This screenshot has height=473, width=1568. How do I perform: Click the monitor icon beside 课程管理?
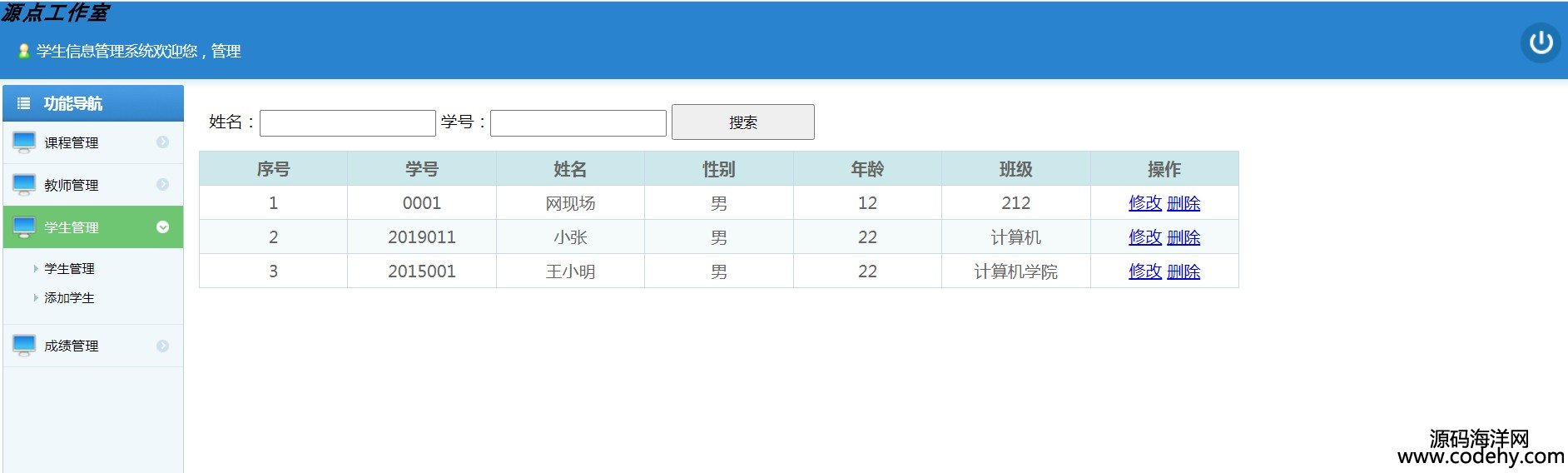[24, 142]
